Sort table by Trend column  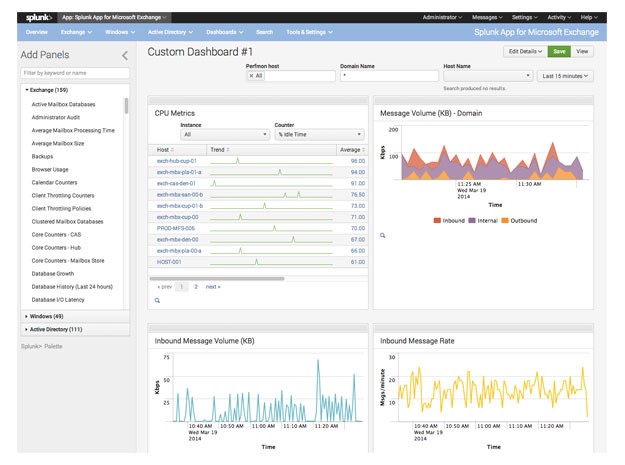tap(220, 150)
